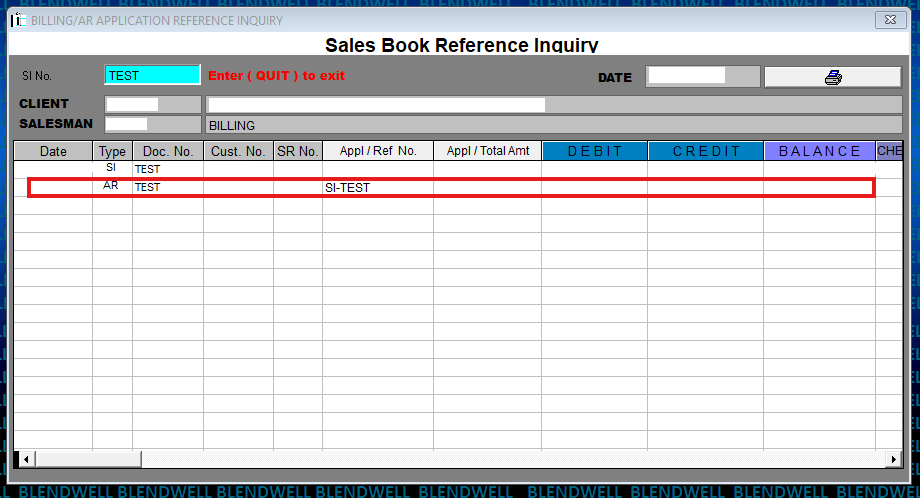Click the partially visible CHE column header
The image size is (920, 498).
(x=889, y=151)
